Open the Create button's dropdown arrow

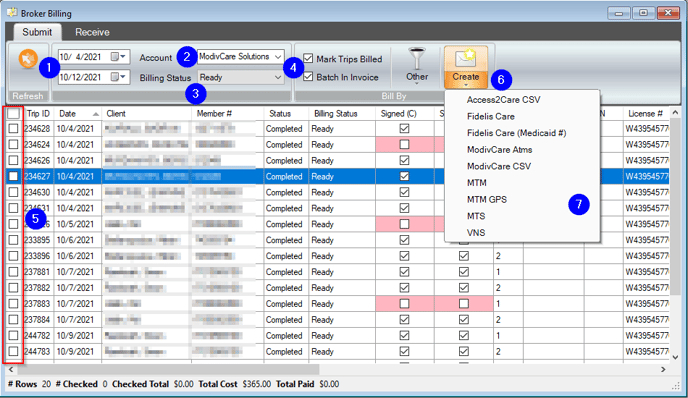466,85
